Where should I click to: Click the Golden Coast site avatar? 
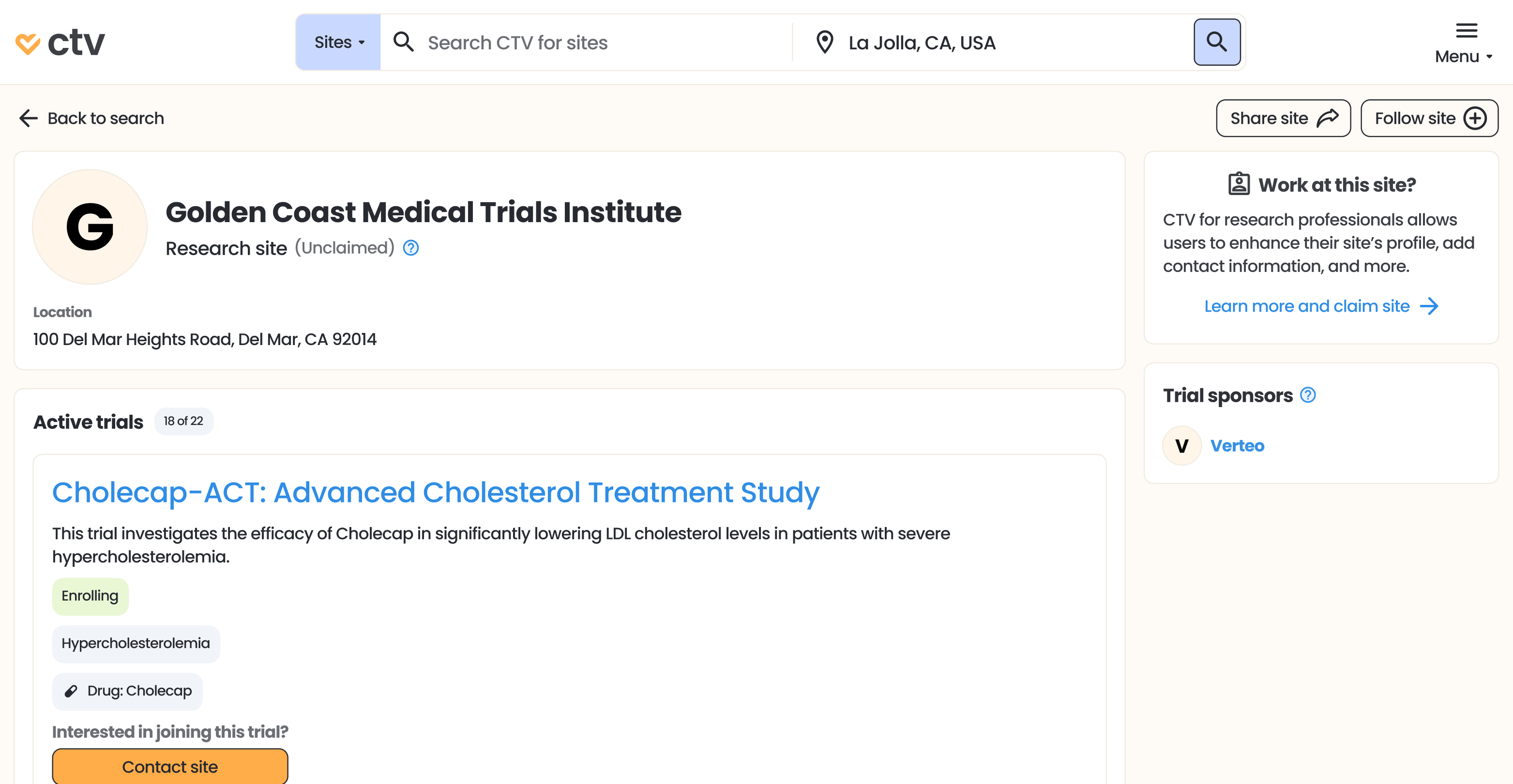click(90, 226)
